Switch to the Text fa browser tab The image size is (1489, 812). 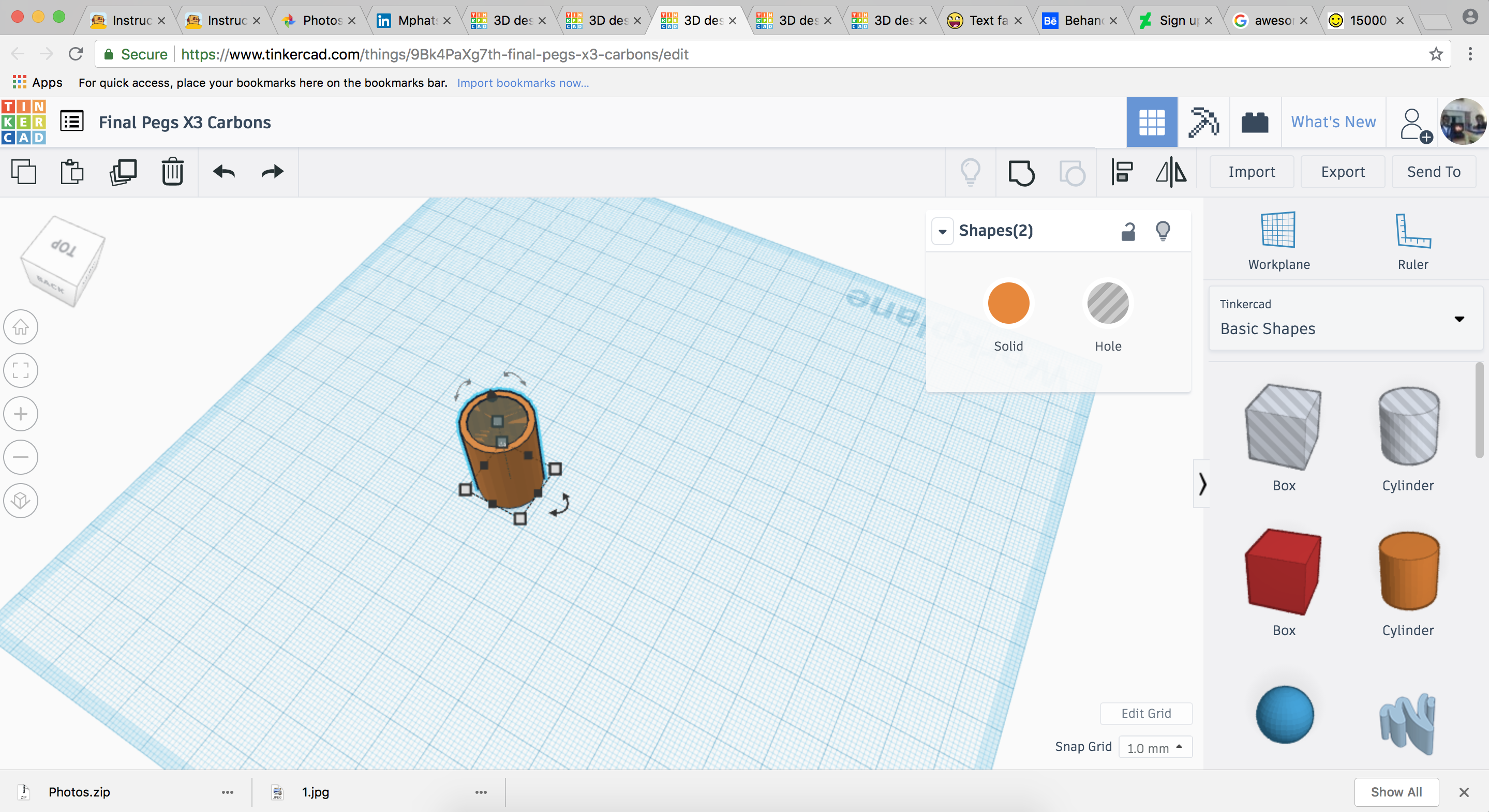[x=986, y=21]
